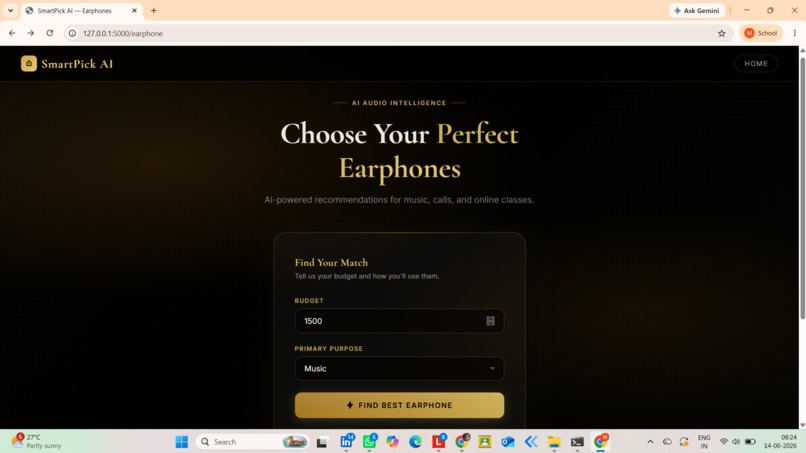
Task: Open the Wi-Fi network tray icon
Action: click(724, 442)
